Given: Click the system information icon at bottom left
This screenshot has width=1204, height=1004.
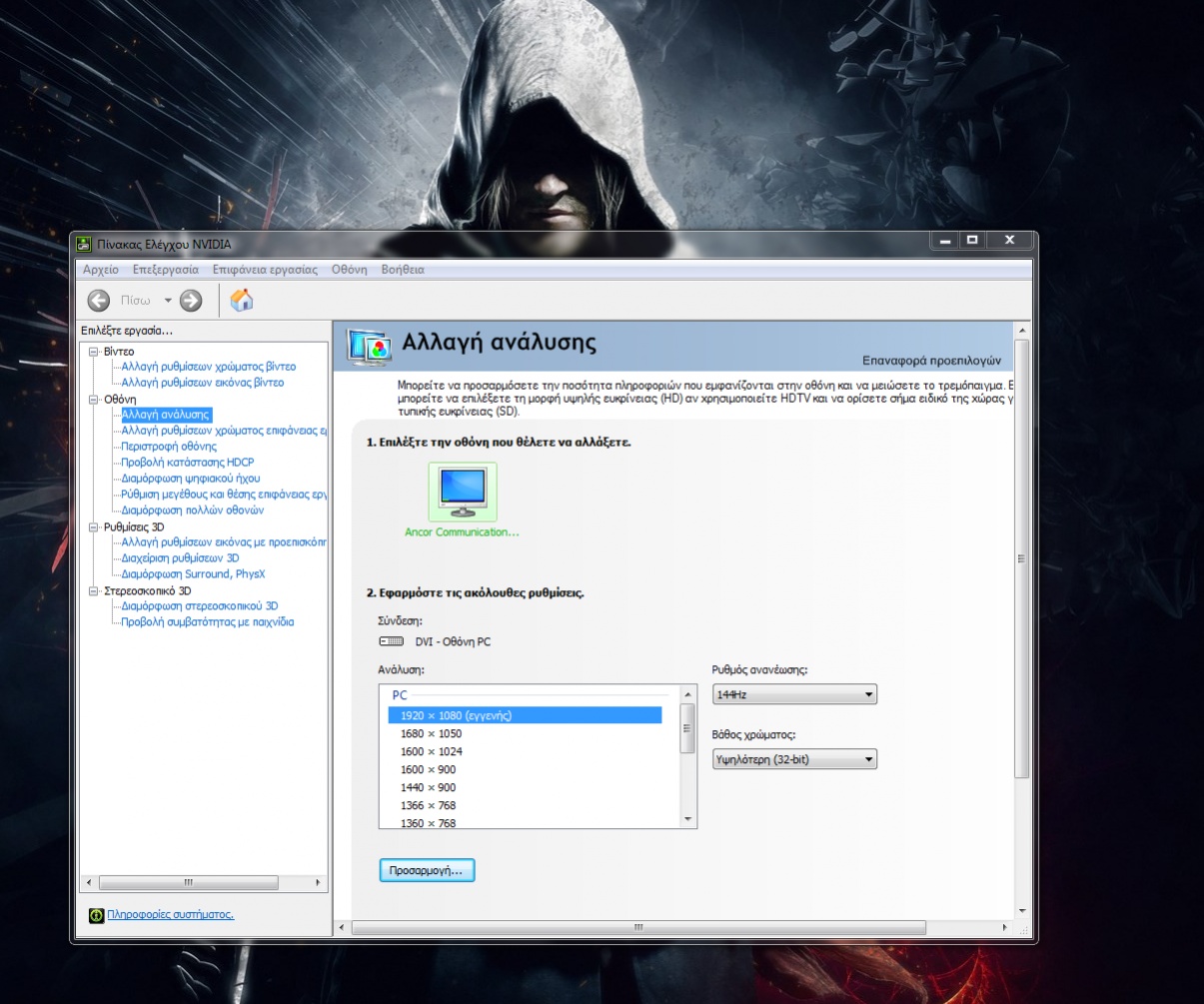Looking at the screenshot, I should tap(96, 915).
